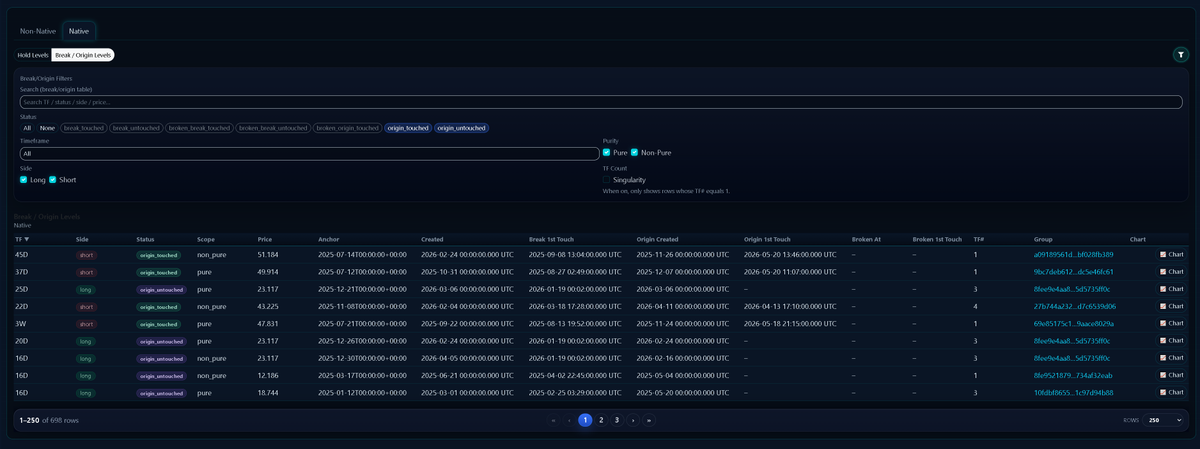This screenshot has height=449, width=1200.
Task: Sort by the Origin 1st Touch header
Action: [x=767, y=239]
